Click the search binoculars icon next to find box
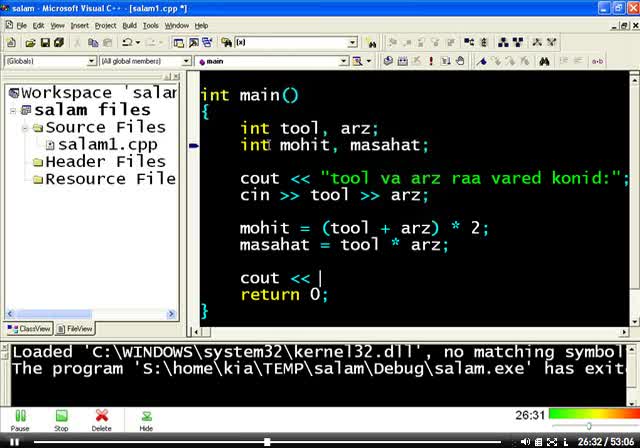This screenshot has width=640, height=448. click(x=371, y=43)
